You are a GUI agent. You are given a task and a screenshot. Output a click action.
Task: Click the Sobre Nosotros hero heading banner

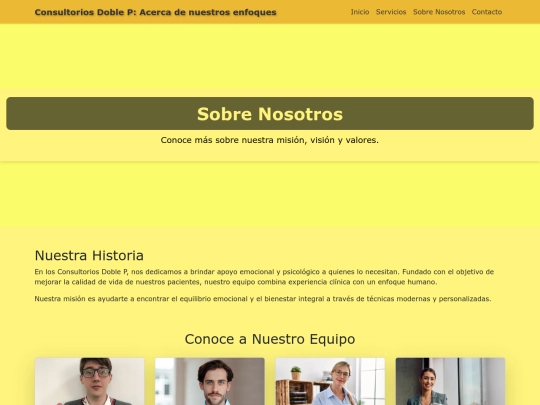click(270, 114)
